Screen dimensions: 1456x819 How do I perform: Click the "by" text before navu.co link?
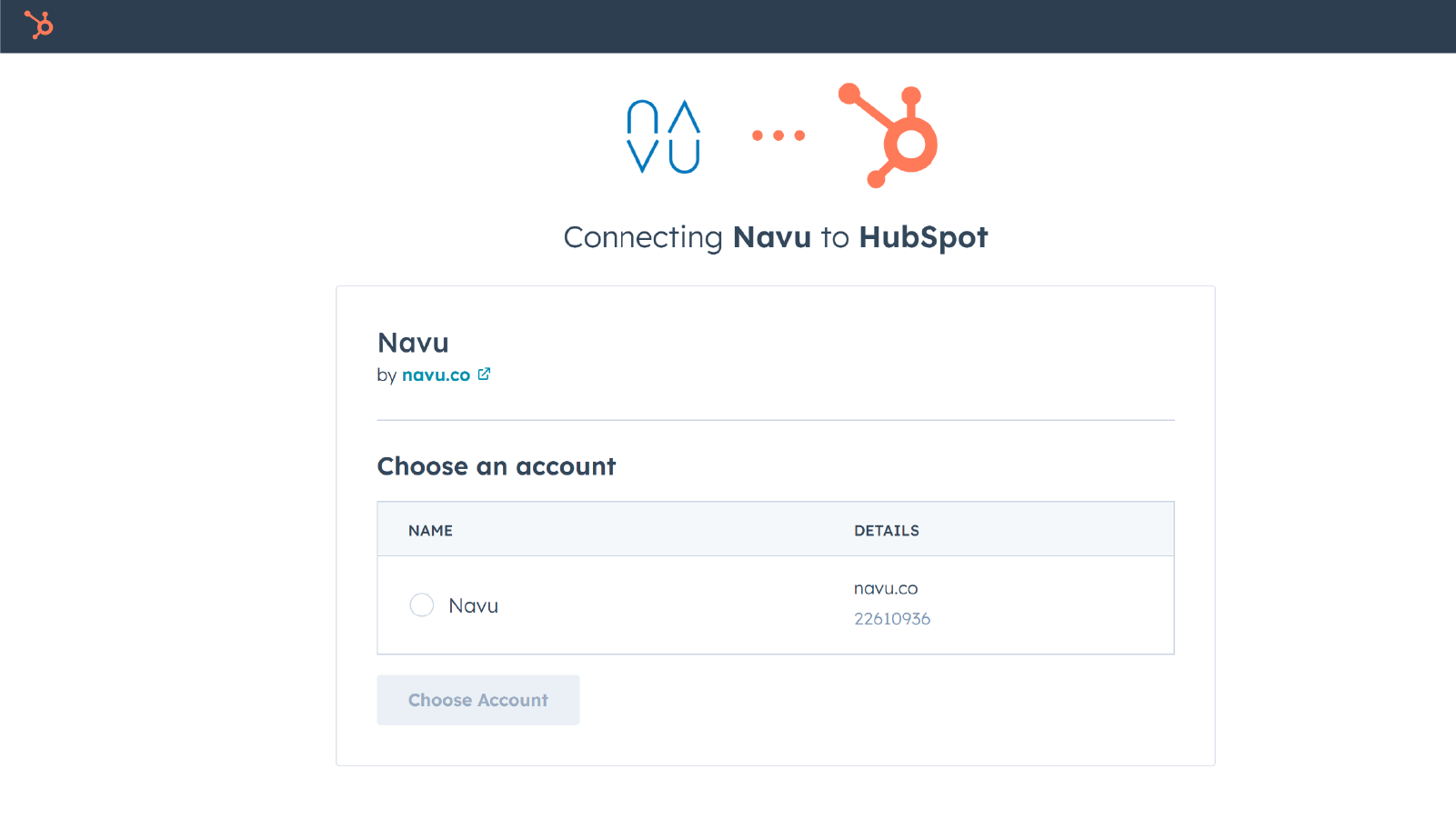(x=387, y=375)
